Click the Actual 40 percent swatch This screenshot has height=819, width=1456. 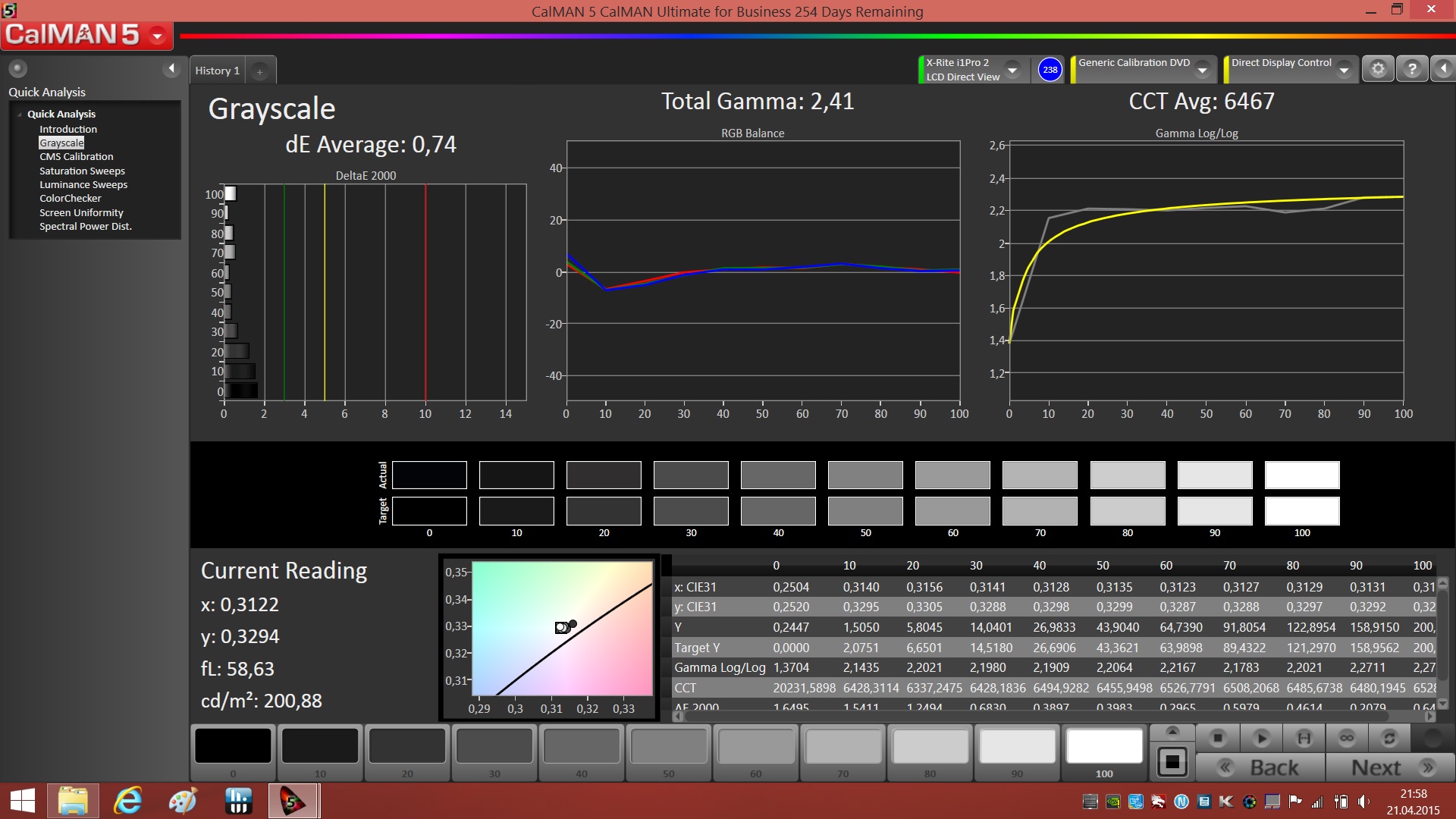click(778, 475)
